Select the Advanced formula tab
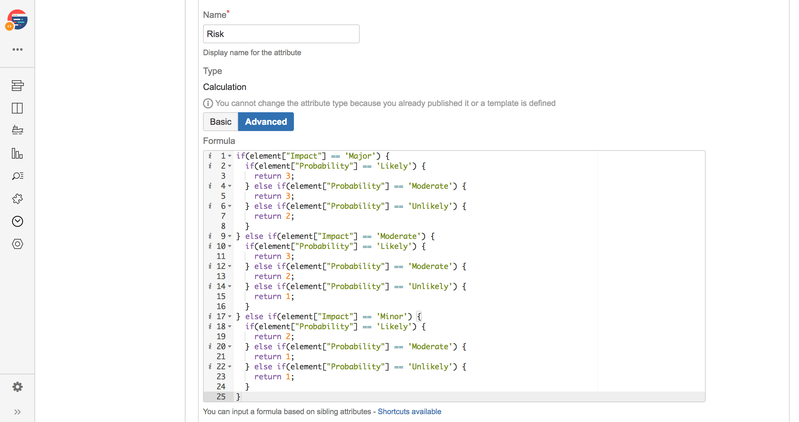The image size is (799, 422). pos(266,122)
